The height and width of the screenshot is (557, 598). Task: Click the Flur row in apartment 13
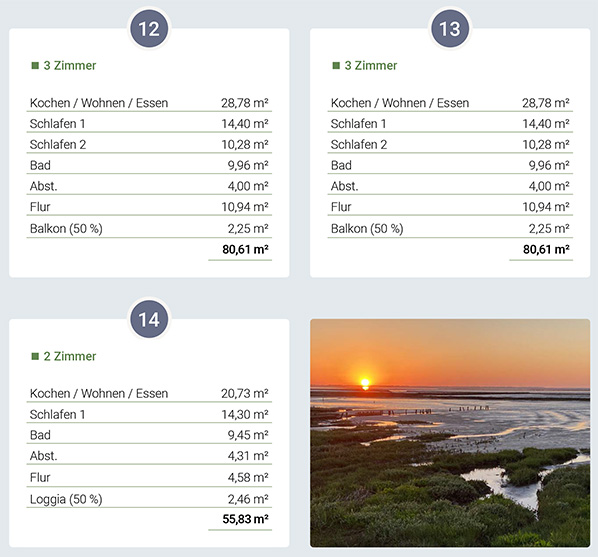coord(450,207)
